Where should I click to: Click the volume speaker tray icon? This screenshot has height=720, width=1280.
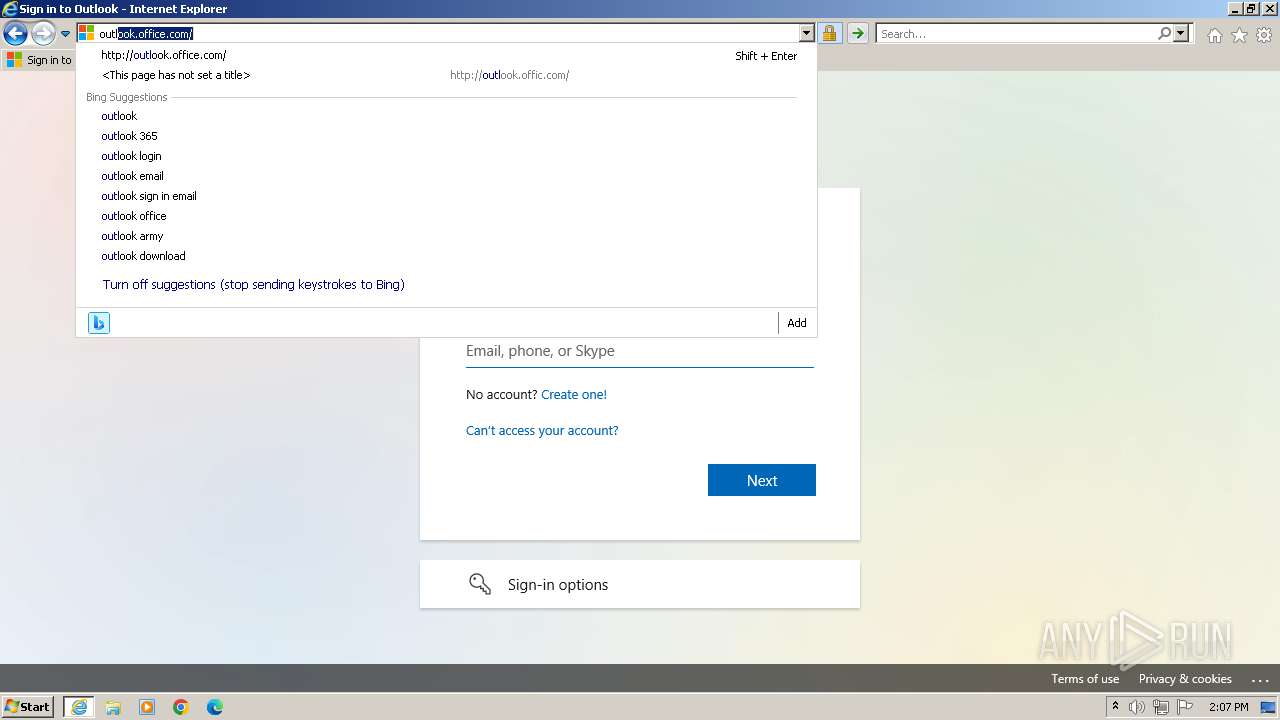click(1137, 707)
